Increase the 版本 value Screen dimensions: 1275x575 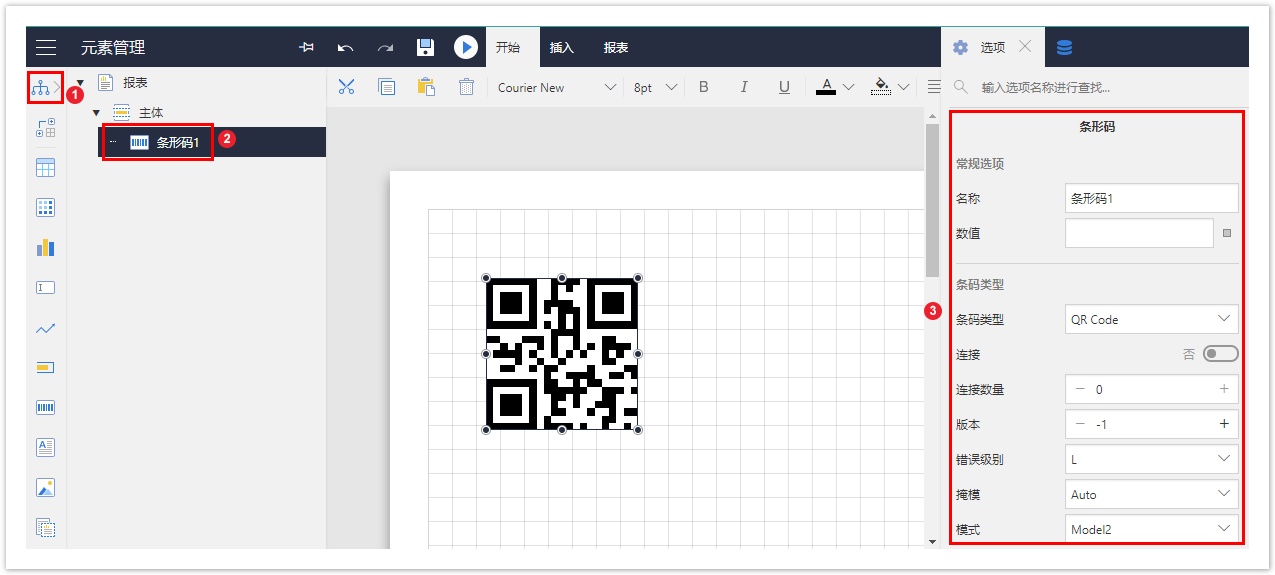point(1224,424)
